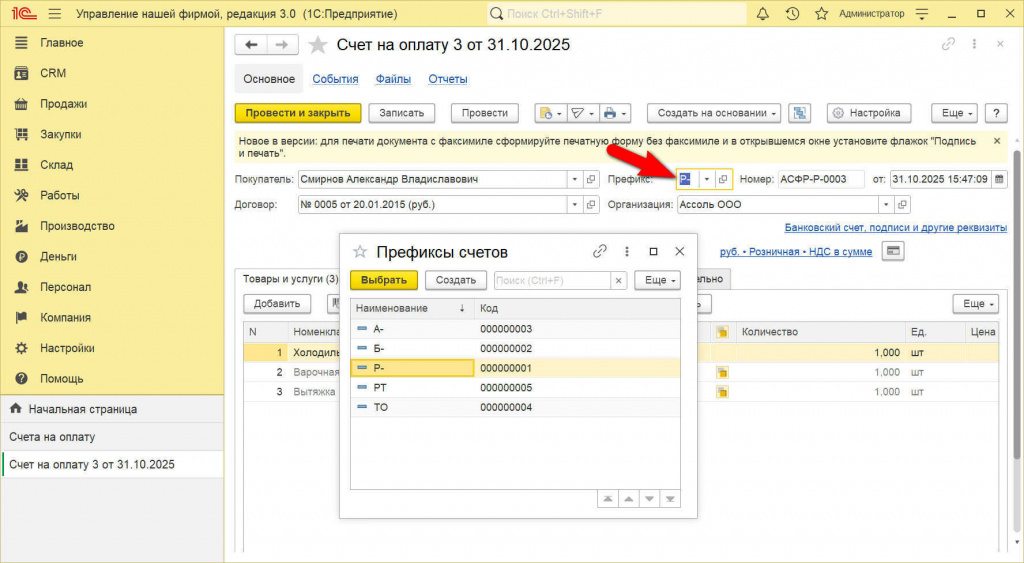
Task: Star the Префиксы счетов dialog as favorite
Action: click(360, 252)
